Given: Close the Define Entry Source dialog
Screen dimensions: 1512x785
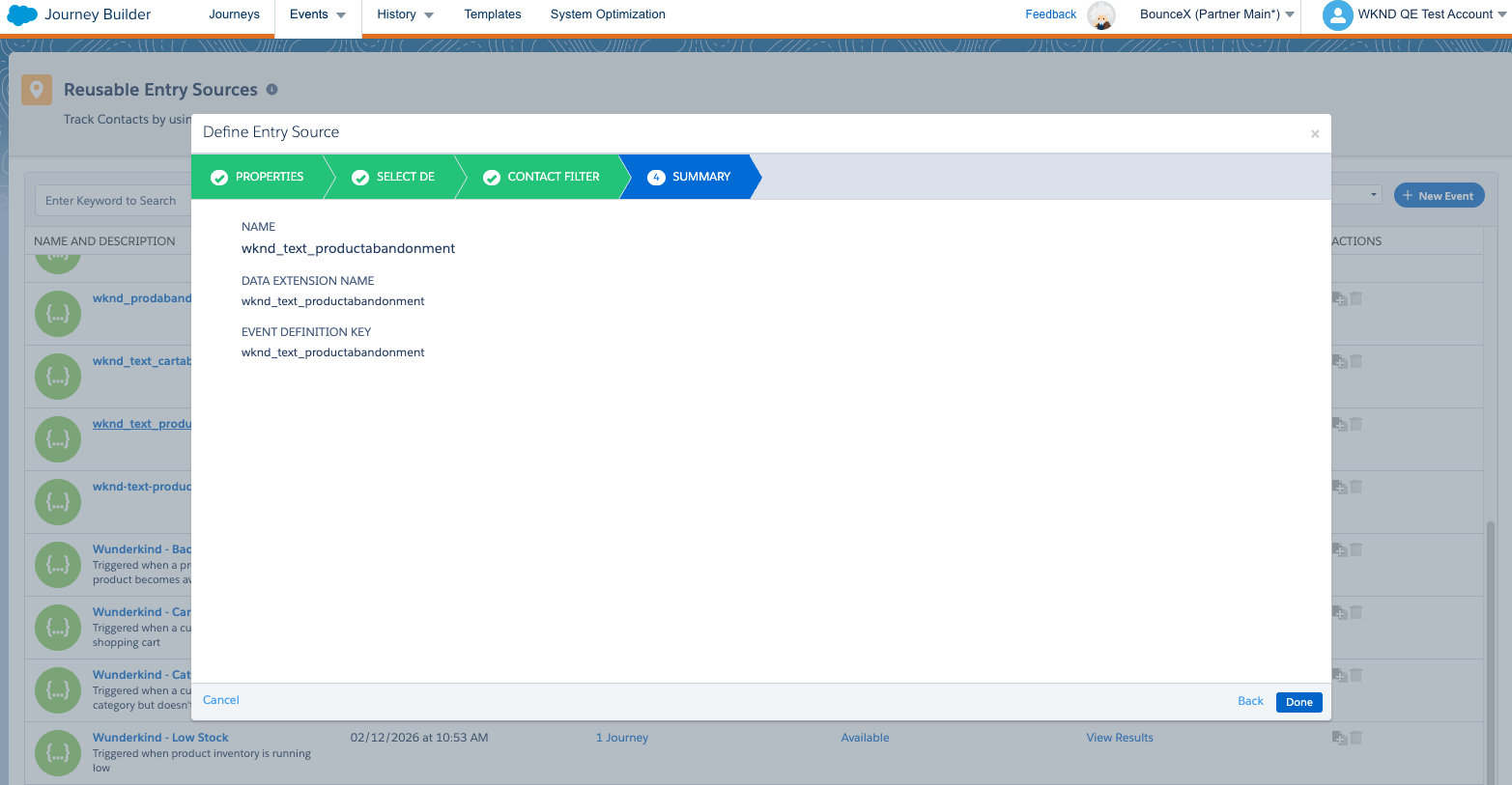Looking at the screenshot, I should point(1315,134).
